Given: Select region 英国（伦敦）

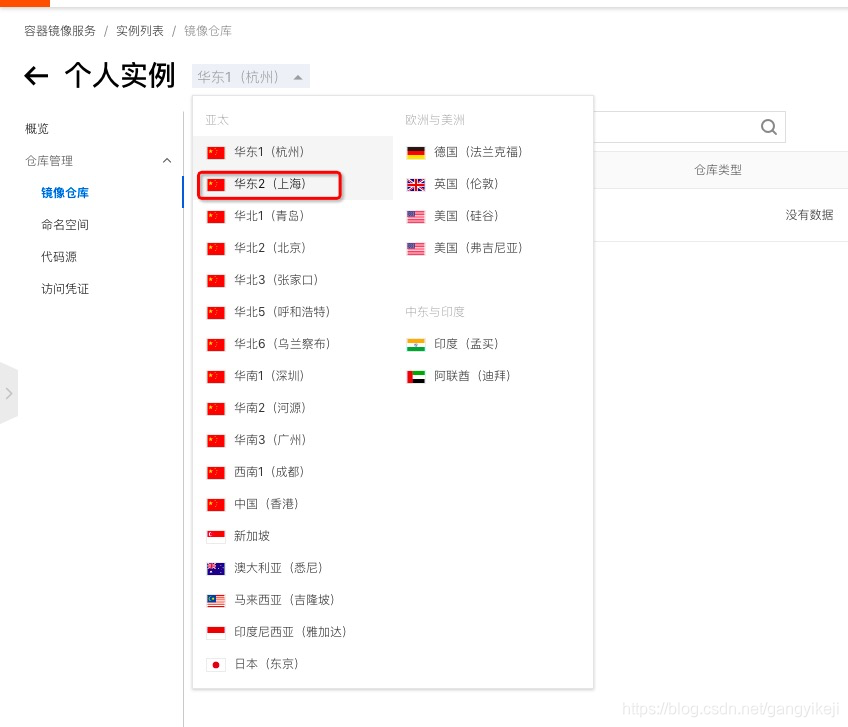Looking at the screenshot, I should click(493, 184).
